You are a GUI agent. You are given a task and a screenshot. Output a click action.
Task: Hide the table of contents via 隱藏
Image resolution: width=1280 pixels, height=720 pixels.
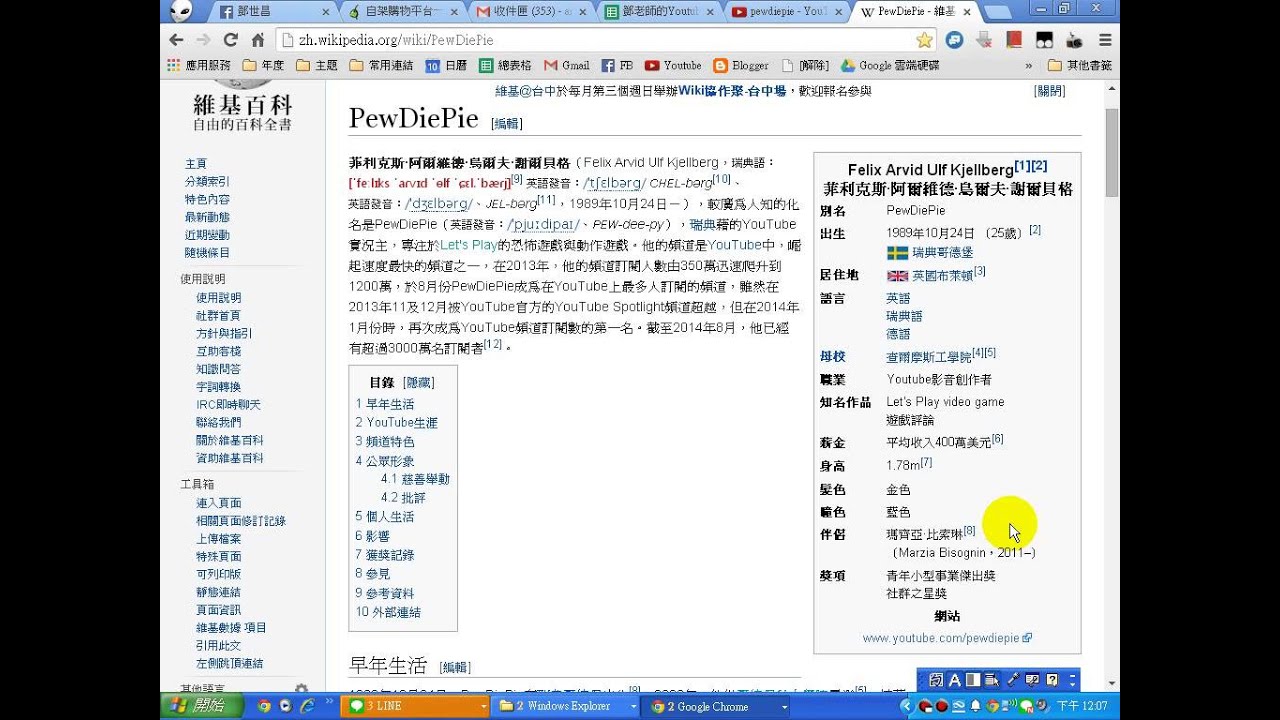pos(419,383)
